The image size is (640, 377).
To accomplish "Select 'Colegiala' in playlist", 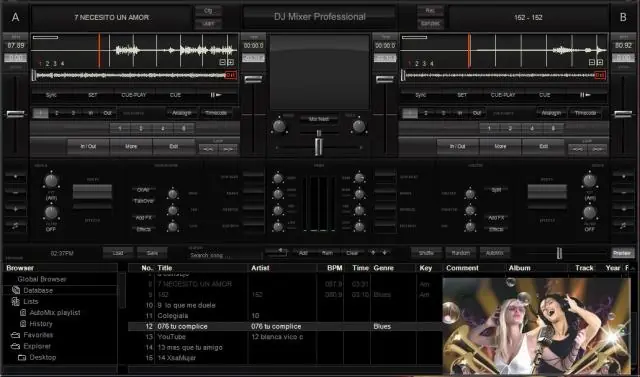I will point(173,316).
